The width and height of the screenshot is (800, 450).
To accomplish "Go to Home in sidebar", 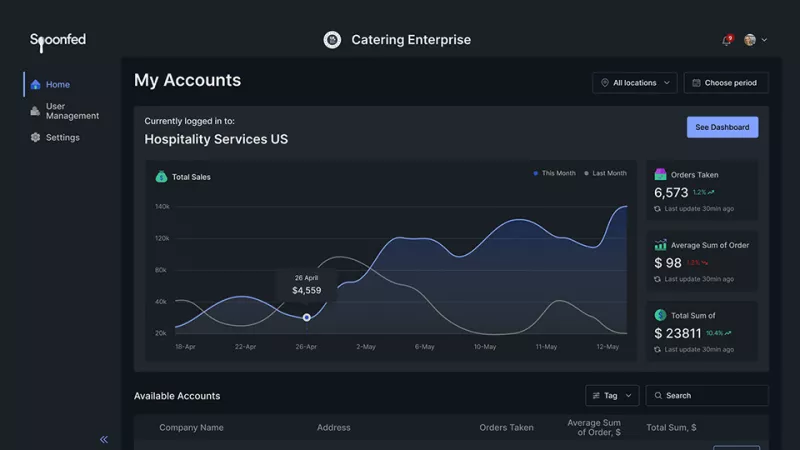I will point(57,85).
